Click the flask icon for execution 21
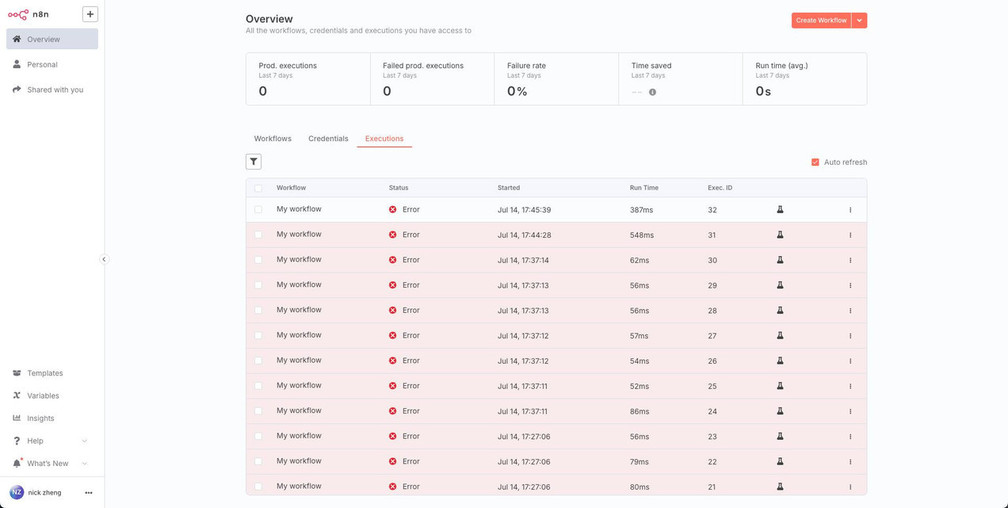 pyautogui.click(x=780, y=487)
